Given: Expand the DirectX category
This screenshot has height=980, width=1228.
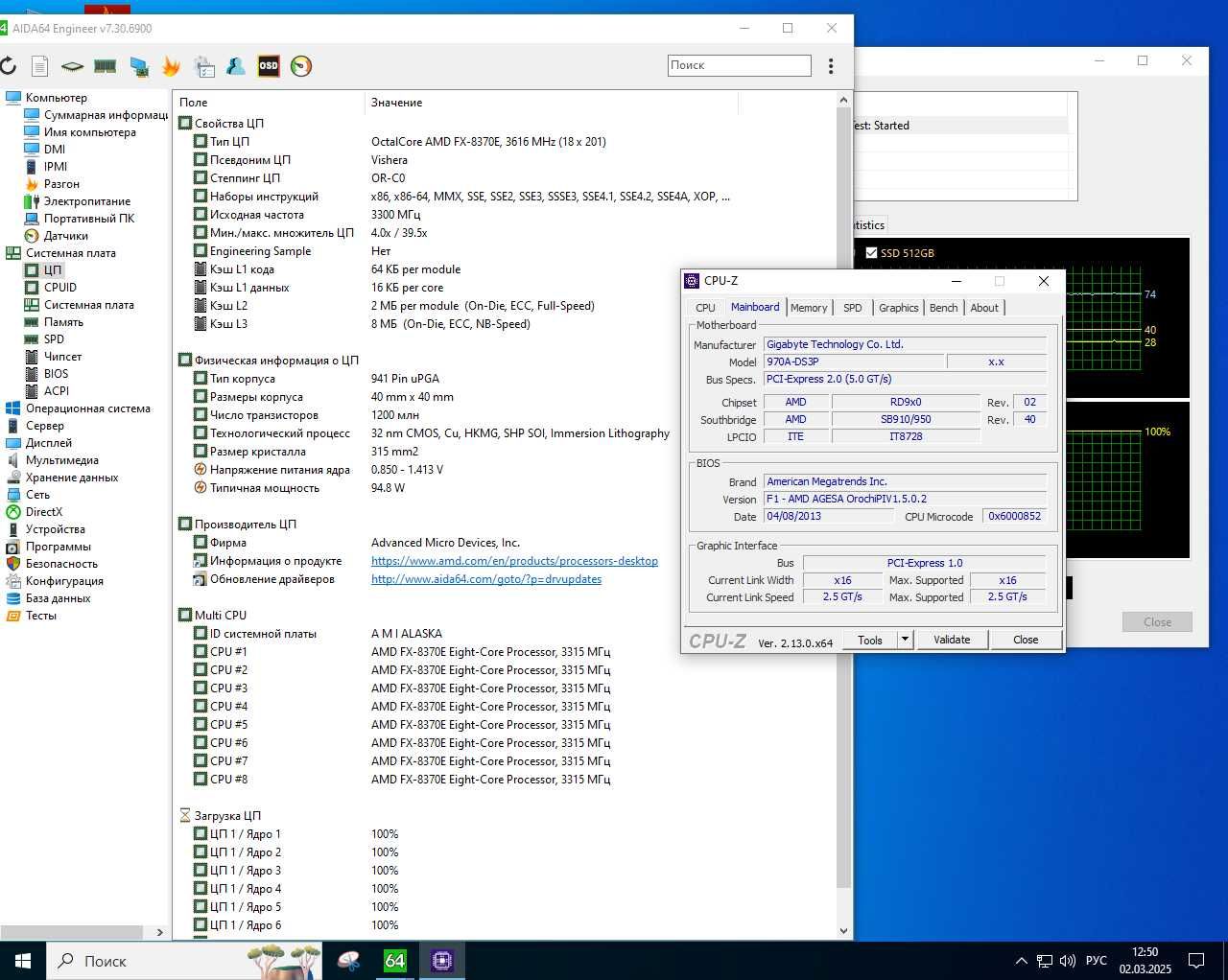Looking at the screenshot, I should pyautogui.click(x=43, y=512).
